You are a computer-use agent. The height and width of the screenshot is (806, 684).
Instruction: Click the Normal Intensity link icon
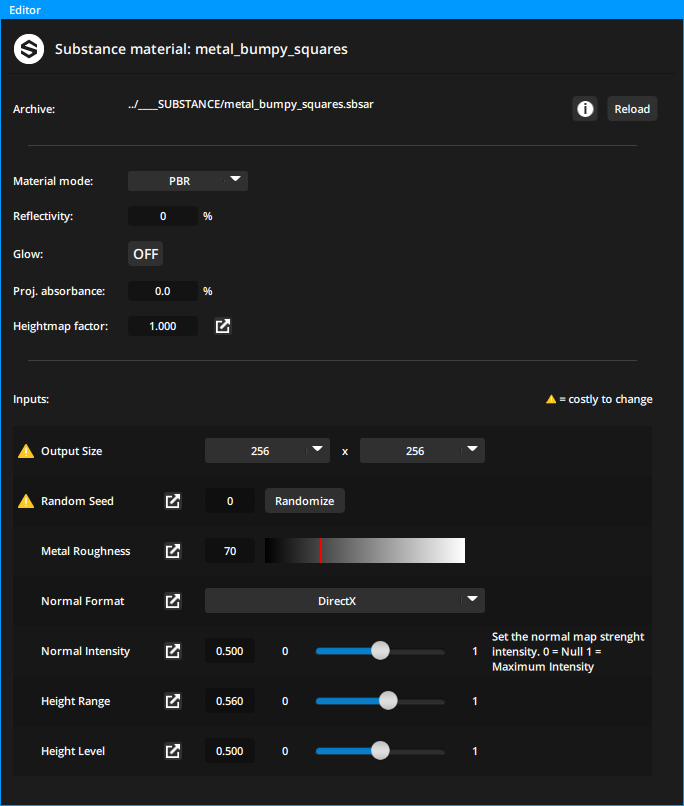tap(173, 651)
